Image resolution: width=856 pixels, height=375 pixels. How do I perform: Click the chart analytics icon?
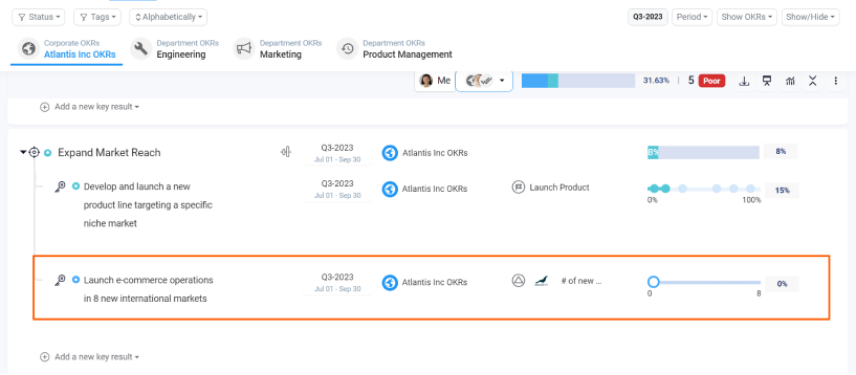[790, 81]
